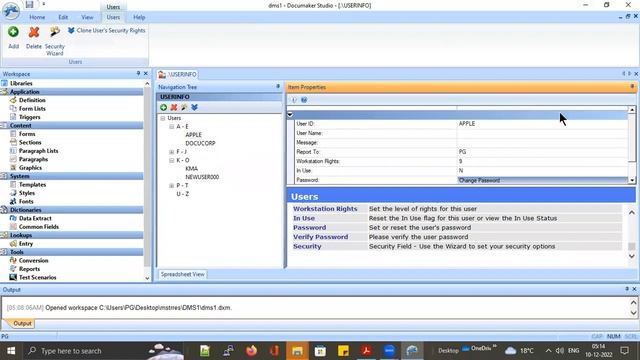Open the Spreadsheet View tab

point(182,274)
